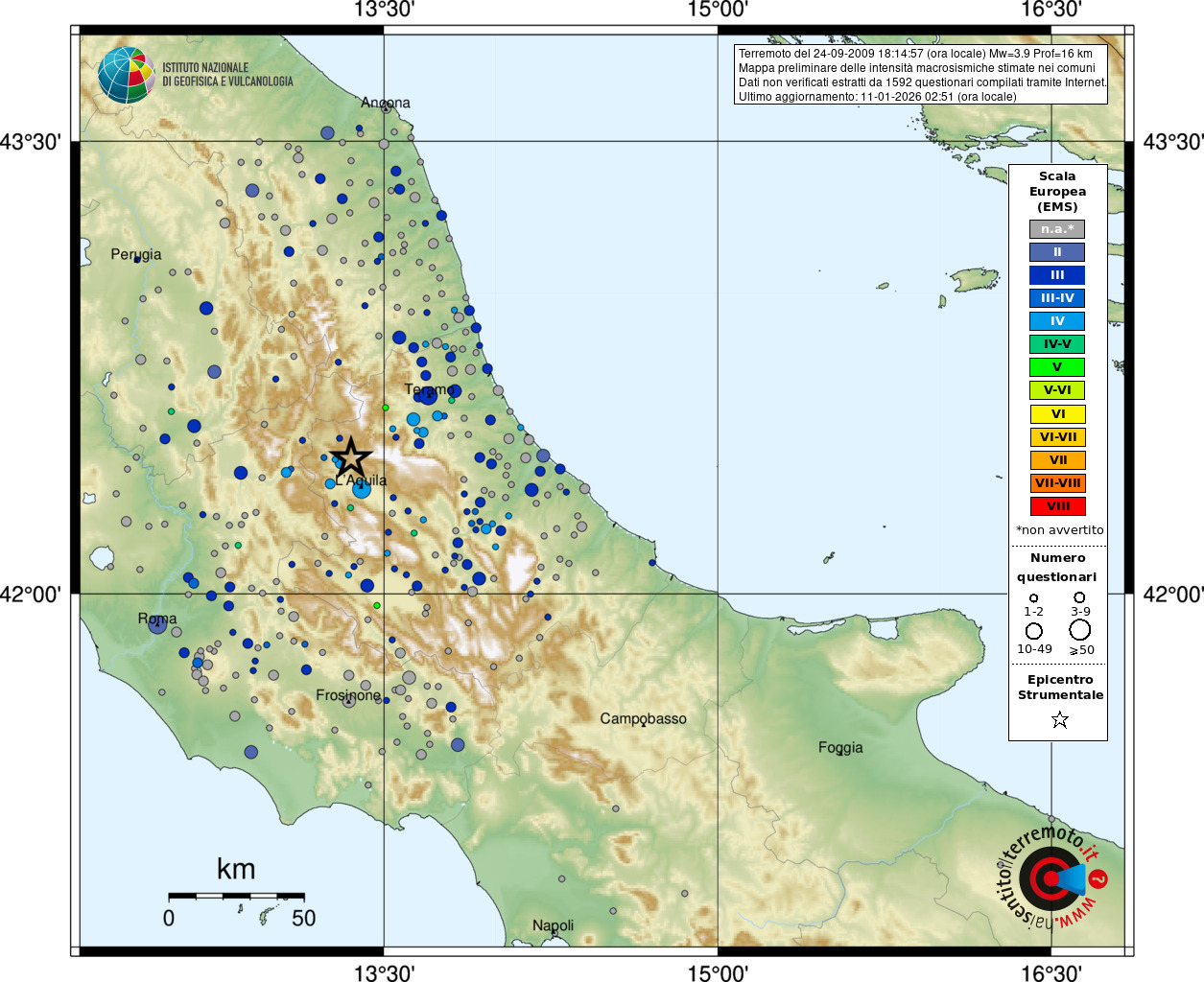
Task: Select the intensity IV-V legend swatch
Action: [x=1057, y=344]
